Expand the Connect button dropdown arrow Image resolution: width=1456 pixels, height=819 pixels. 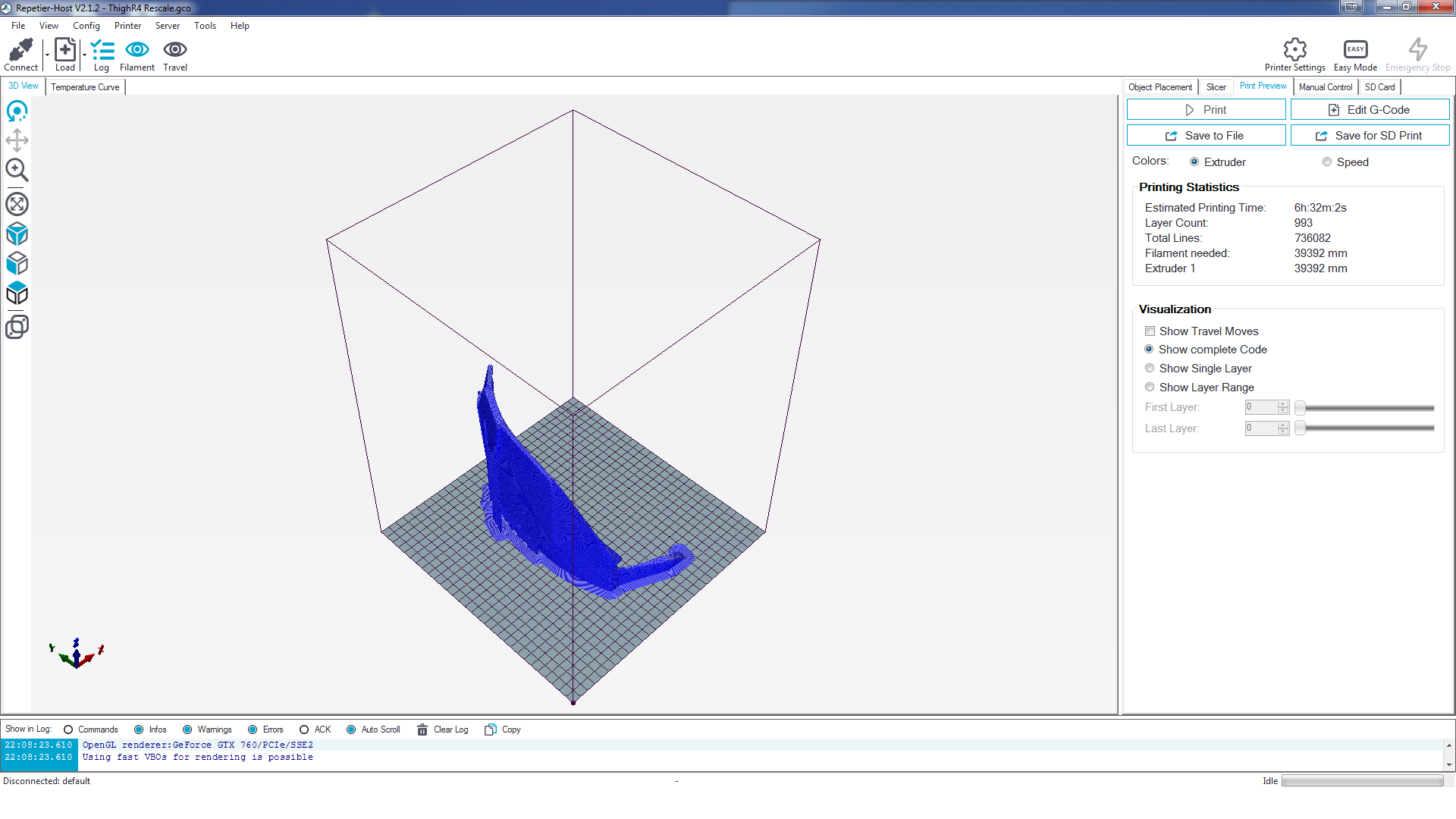(47, 55)
